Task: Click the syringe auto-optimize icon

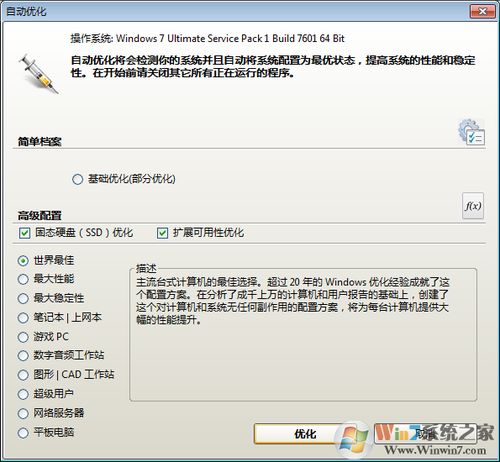Action: 39,74
